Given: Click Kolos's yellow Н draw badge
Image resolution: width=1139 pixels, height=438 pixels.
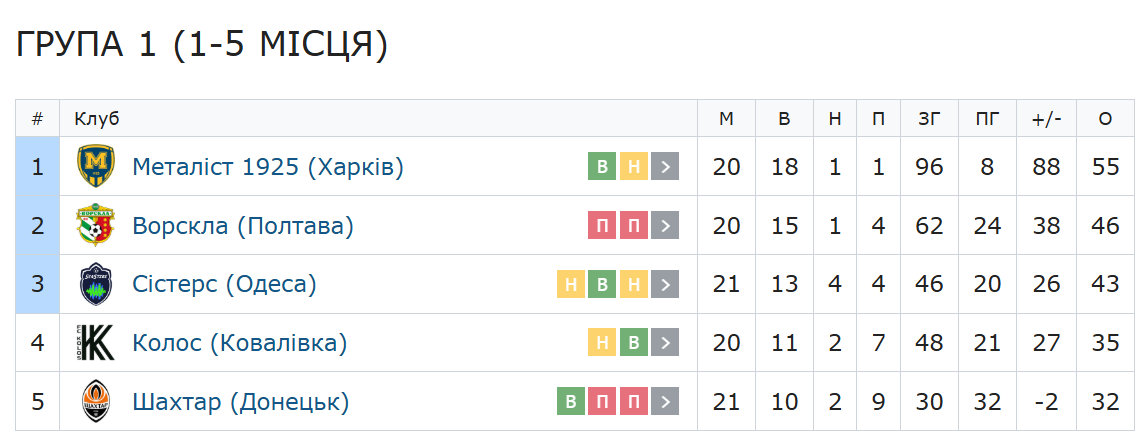Looking at the screenshot, I should (602, 344).
